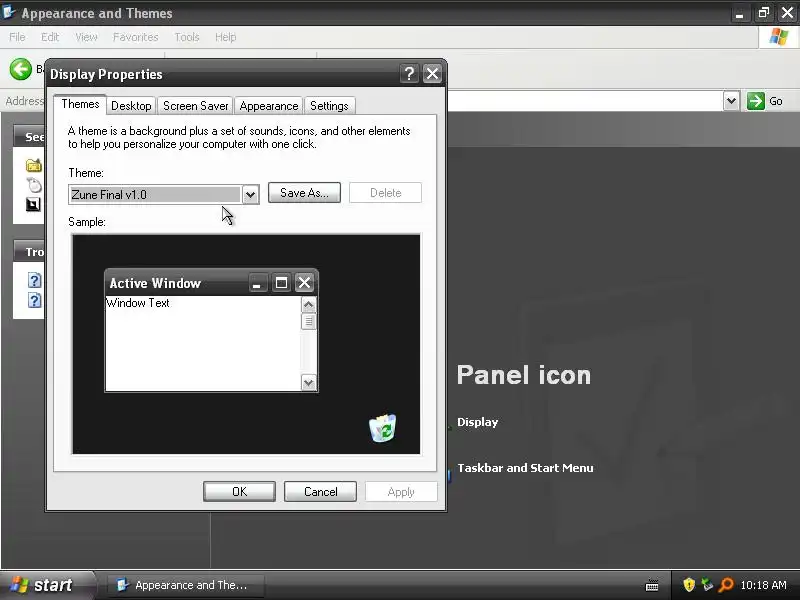Image resolution: width=800 pixels, height=600 pixels.
Task: Click the Apply button
Action: pos(401,491)
